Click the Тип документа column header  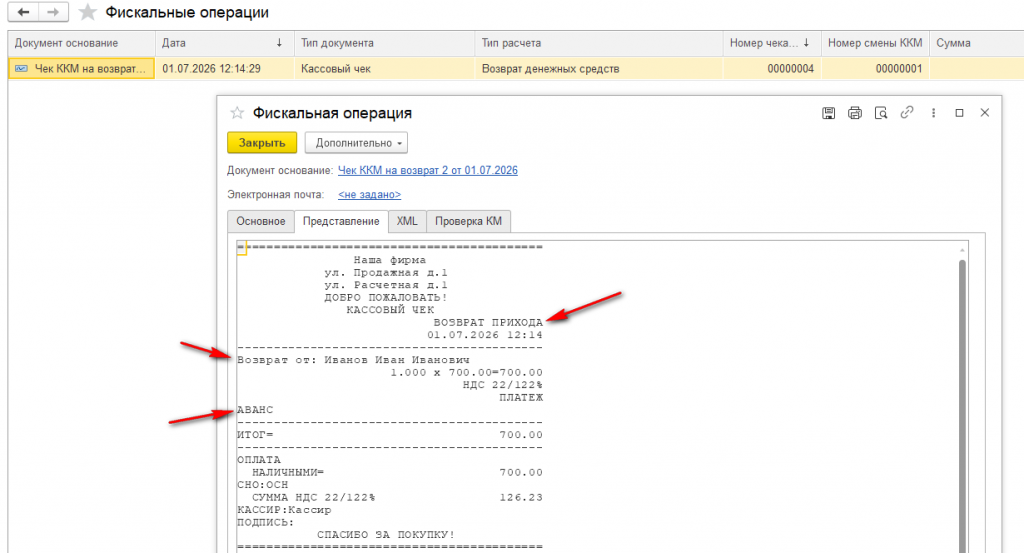(384, 43)
